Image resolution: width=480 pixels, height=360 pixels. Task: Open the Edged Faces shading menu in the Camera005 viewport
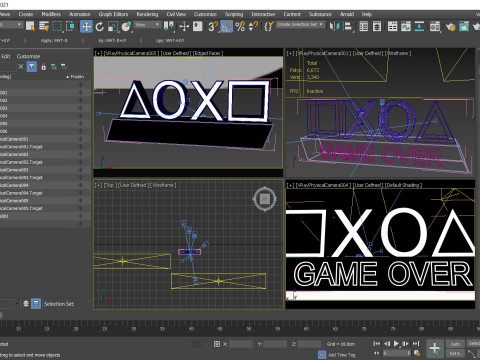(x=208, y=53)
